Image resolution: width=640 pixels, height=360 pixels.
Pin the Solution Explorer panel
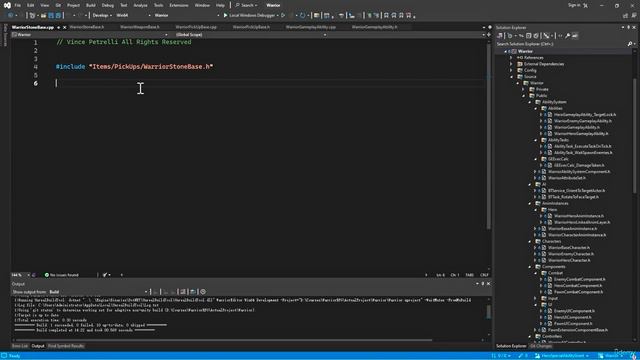tap(629, 27)
